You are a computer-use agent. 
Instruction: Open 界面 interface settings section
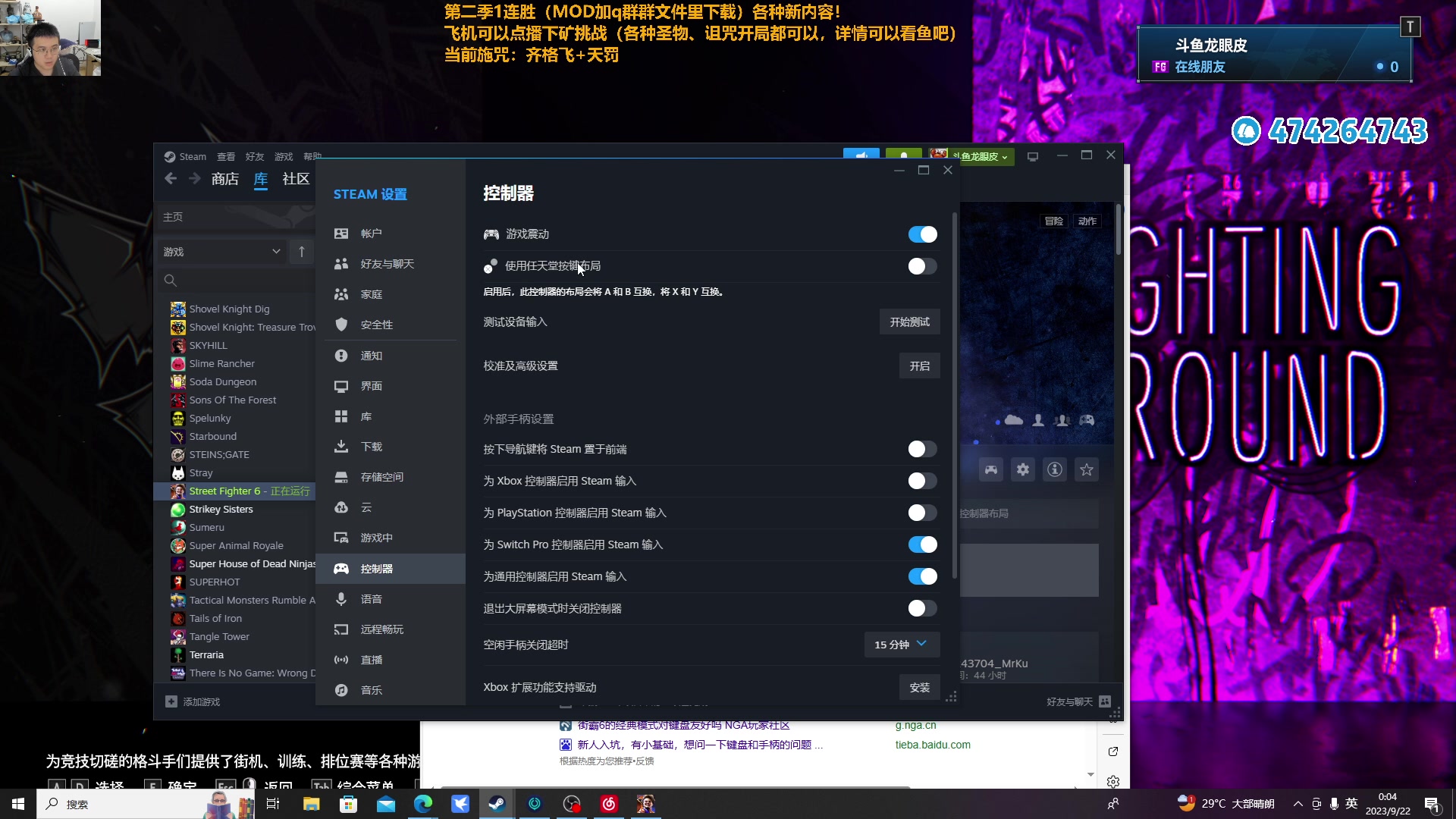(x=390, y=386)
